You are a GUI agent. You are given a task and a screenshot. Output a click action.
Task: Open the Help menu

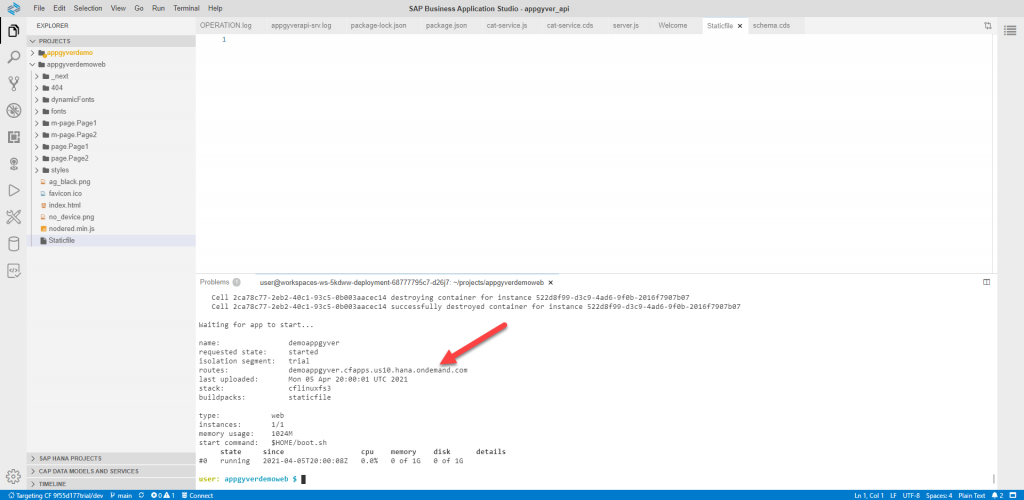tap(215, 8)
